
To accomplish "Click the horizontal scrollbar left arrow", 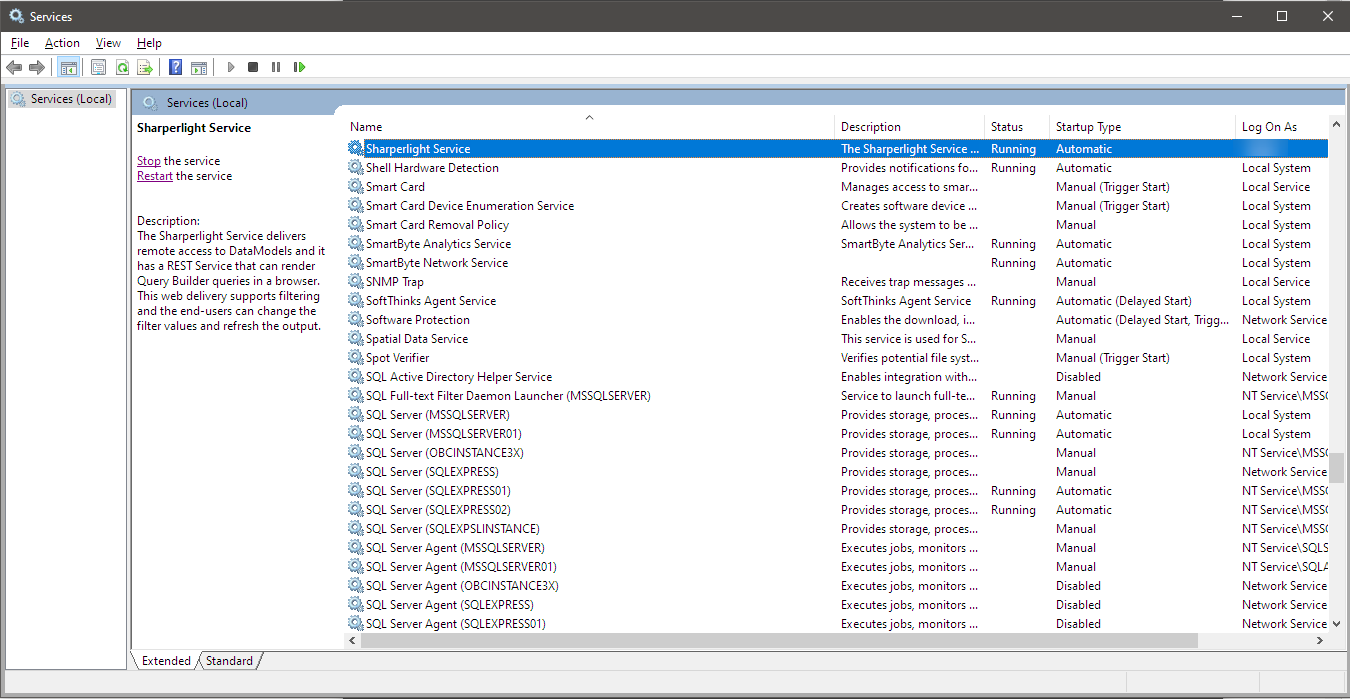I will pyautogui.click(x=353, y=640).
